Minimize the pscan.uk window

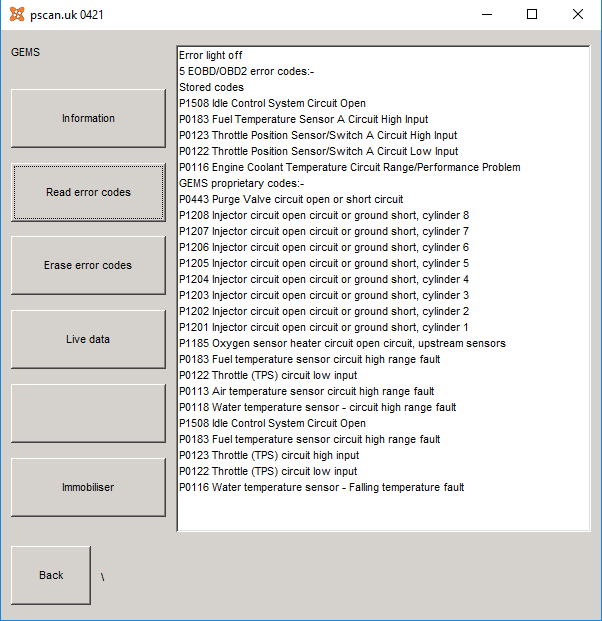(x=487, y=15)
